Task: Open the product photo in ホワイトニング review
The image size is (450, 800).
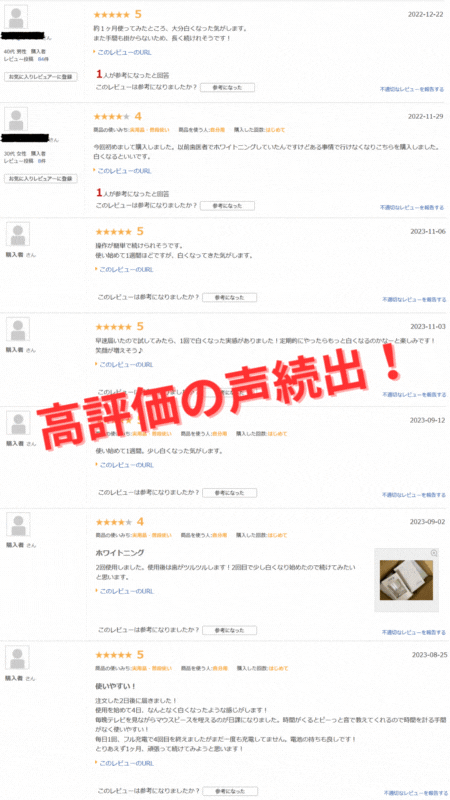Action: coord(406,580)
